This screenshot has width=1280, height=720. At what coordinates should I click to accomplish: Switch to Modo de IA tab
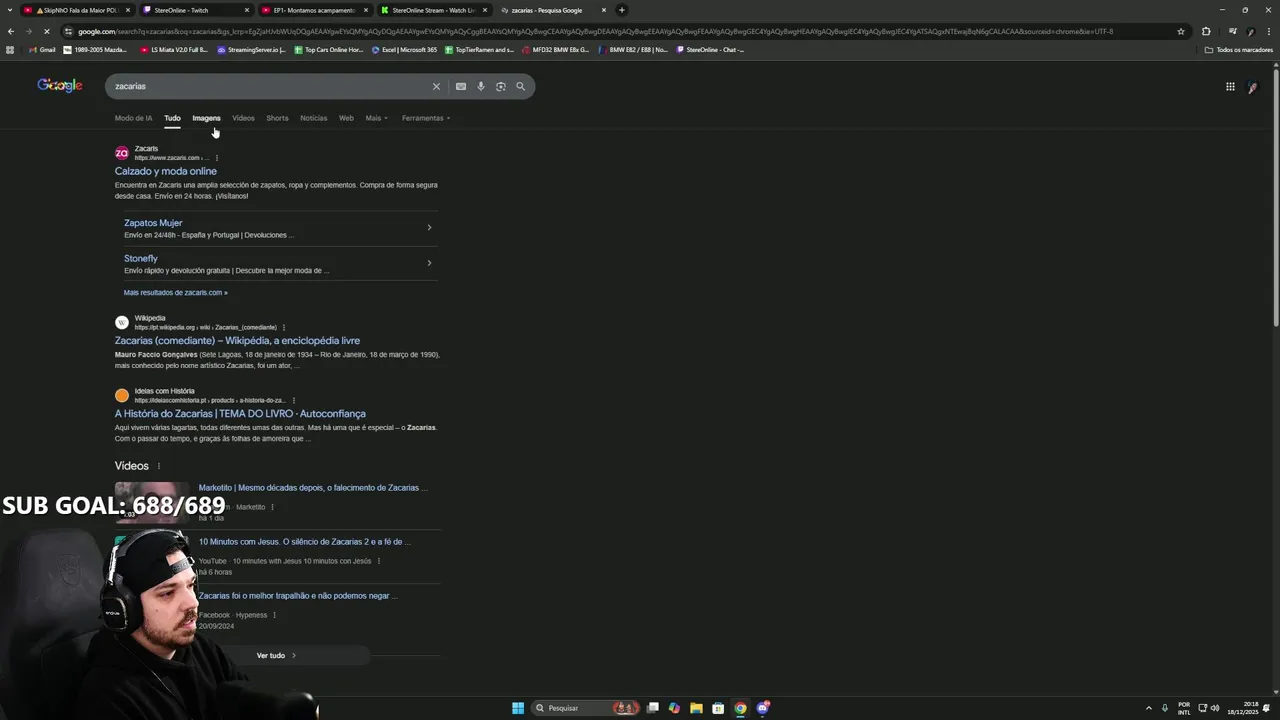(x=134, y=118)
